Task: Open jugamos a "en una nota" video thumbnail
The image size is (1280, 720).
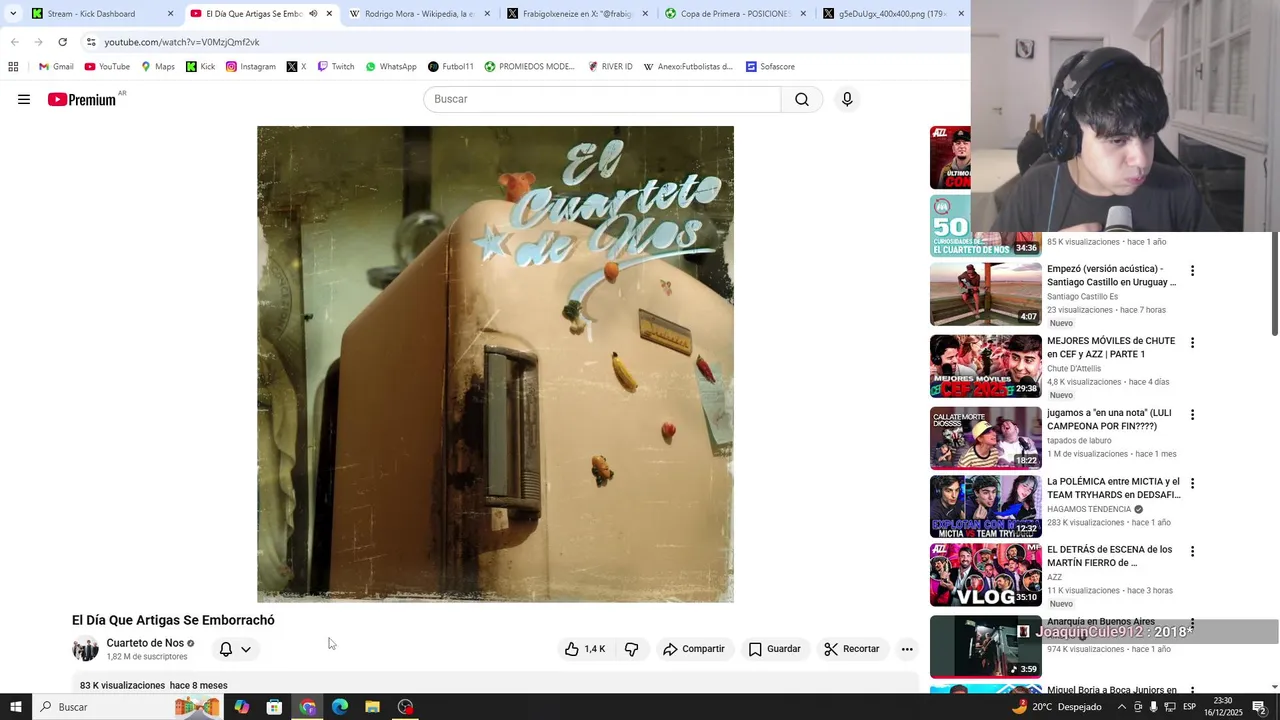Action: pos(986,438)
